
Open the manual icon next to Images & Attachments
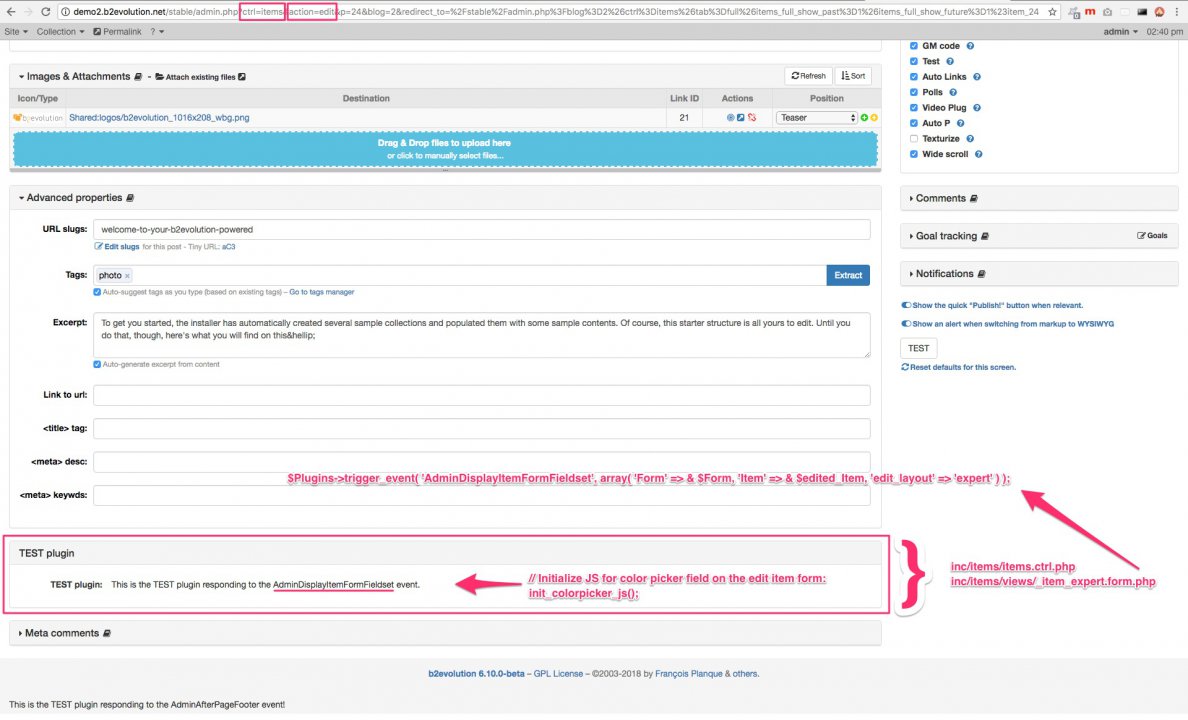click(138, 77)
